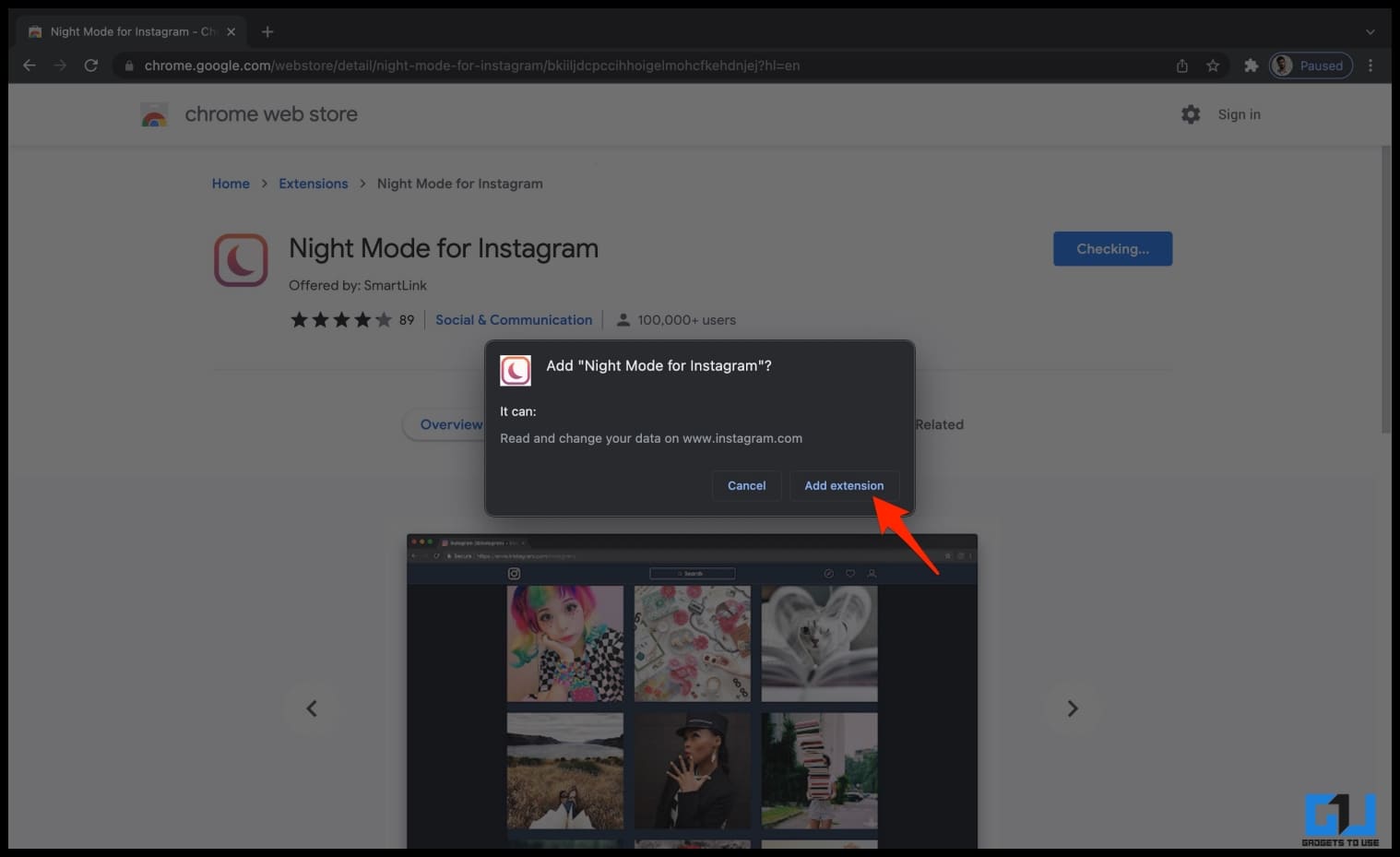
Task: Open the Chrome three-dot menu
Action: pyautogui.click(x=1370, y=65)
